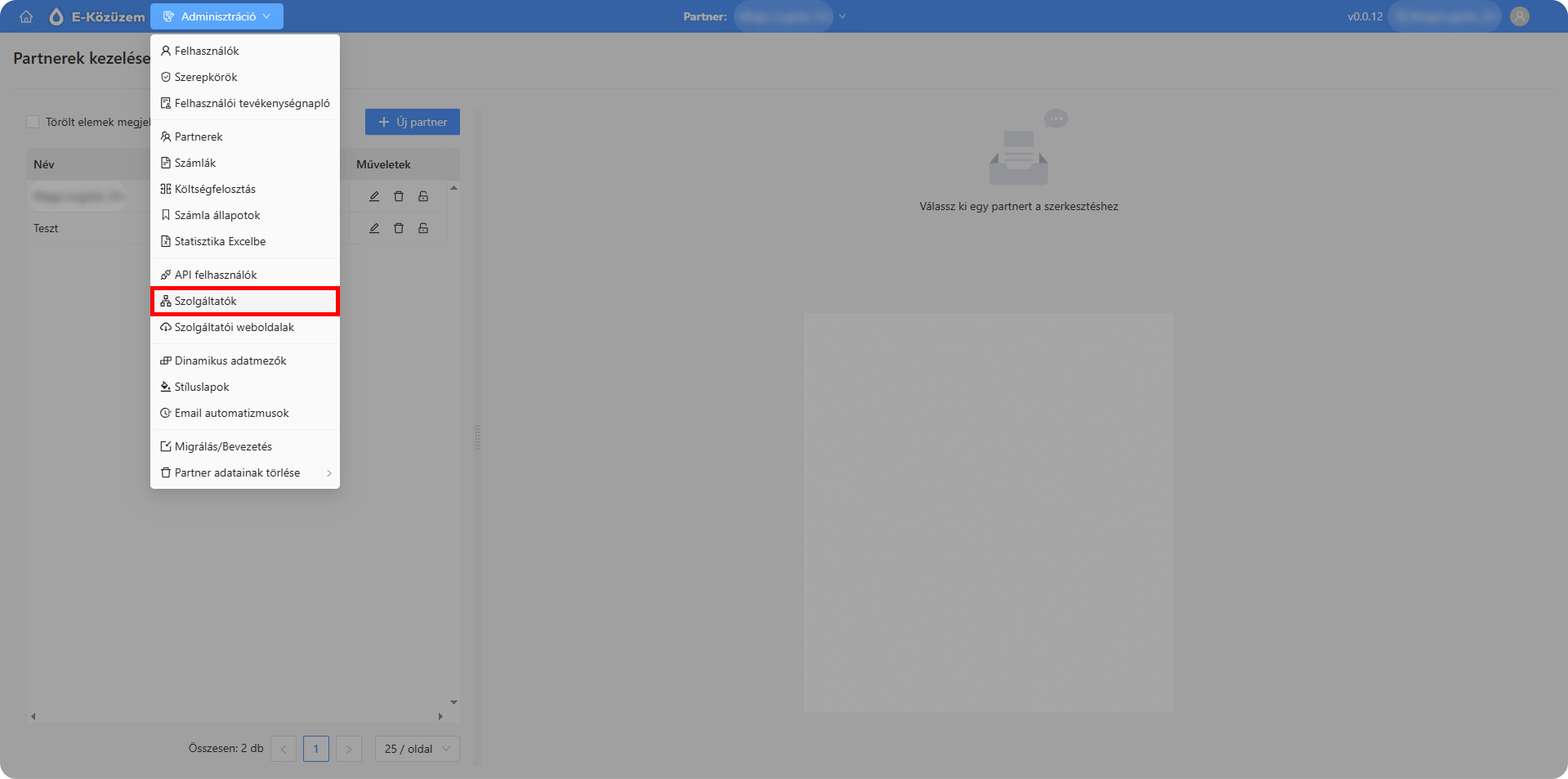This screenshot has width=1568, height=779.
Task: Click the panel splitter drag handle
Action: pyautogui.click(x=477, y=437)
